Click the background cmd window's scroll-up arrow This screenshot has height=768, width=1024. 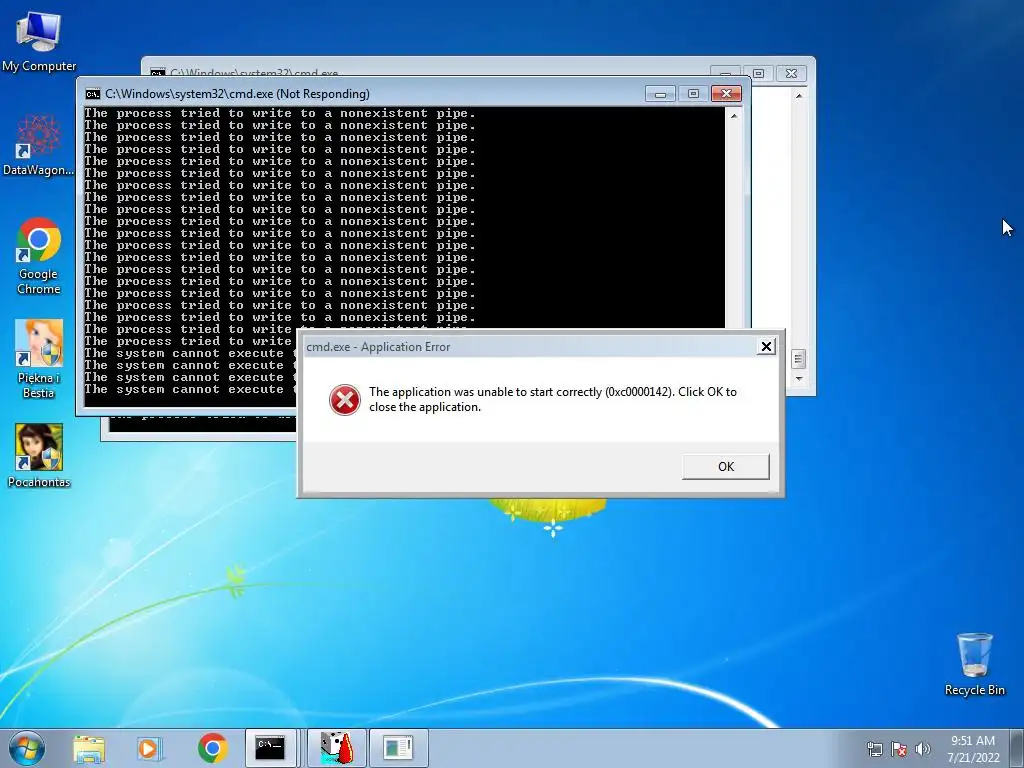point(799,96)
